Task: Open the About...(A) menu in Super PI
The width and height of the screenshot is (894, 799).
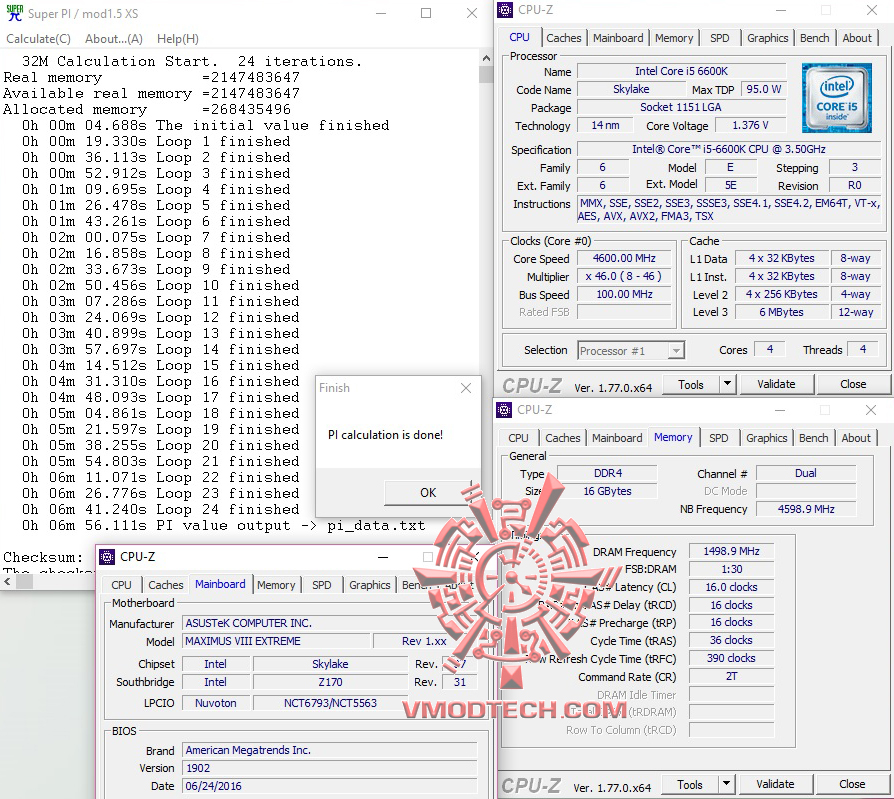Action: pyautogui.click(x=113, y=39)
